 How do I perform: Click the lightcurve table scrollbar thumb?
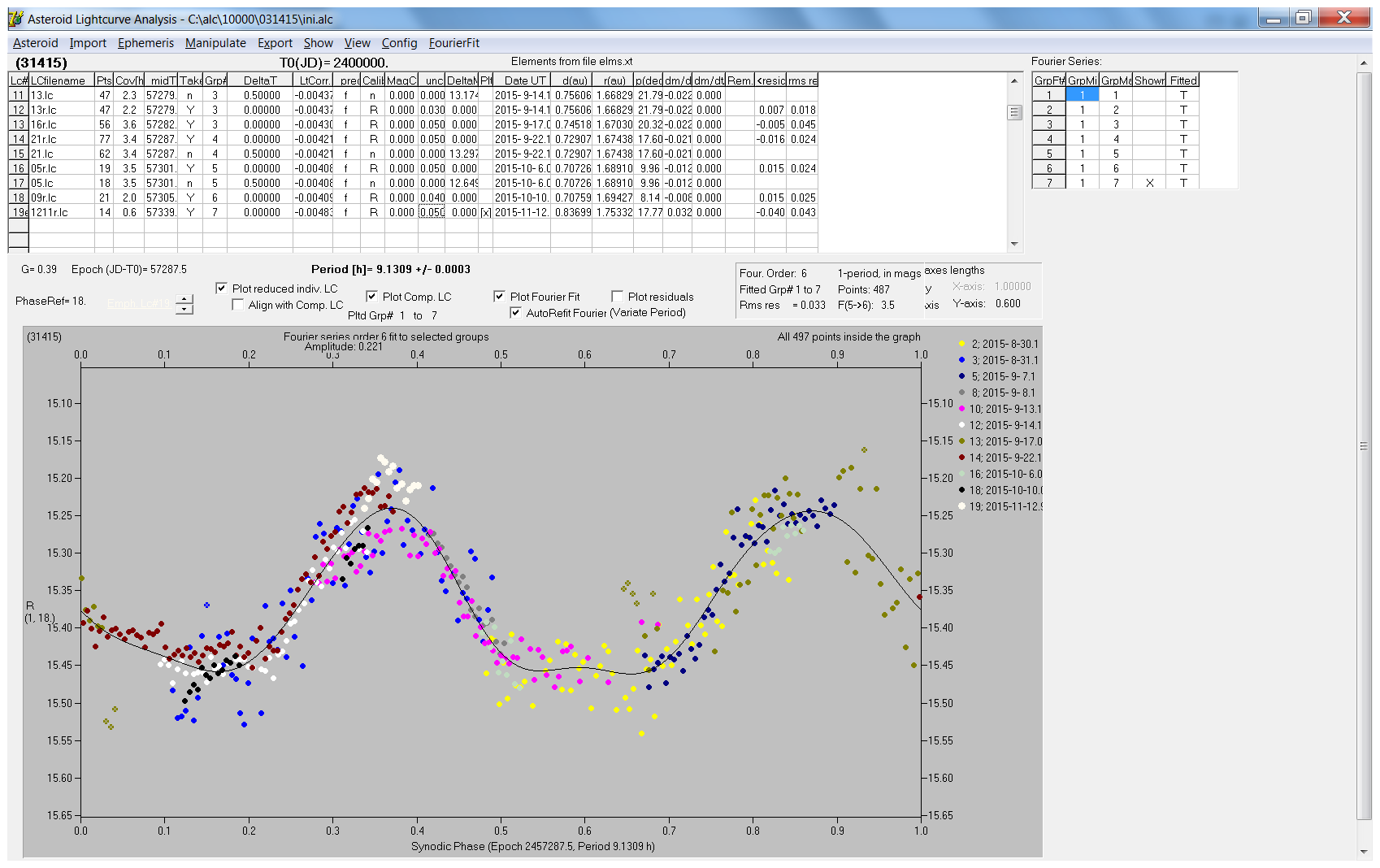1013,112
